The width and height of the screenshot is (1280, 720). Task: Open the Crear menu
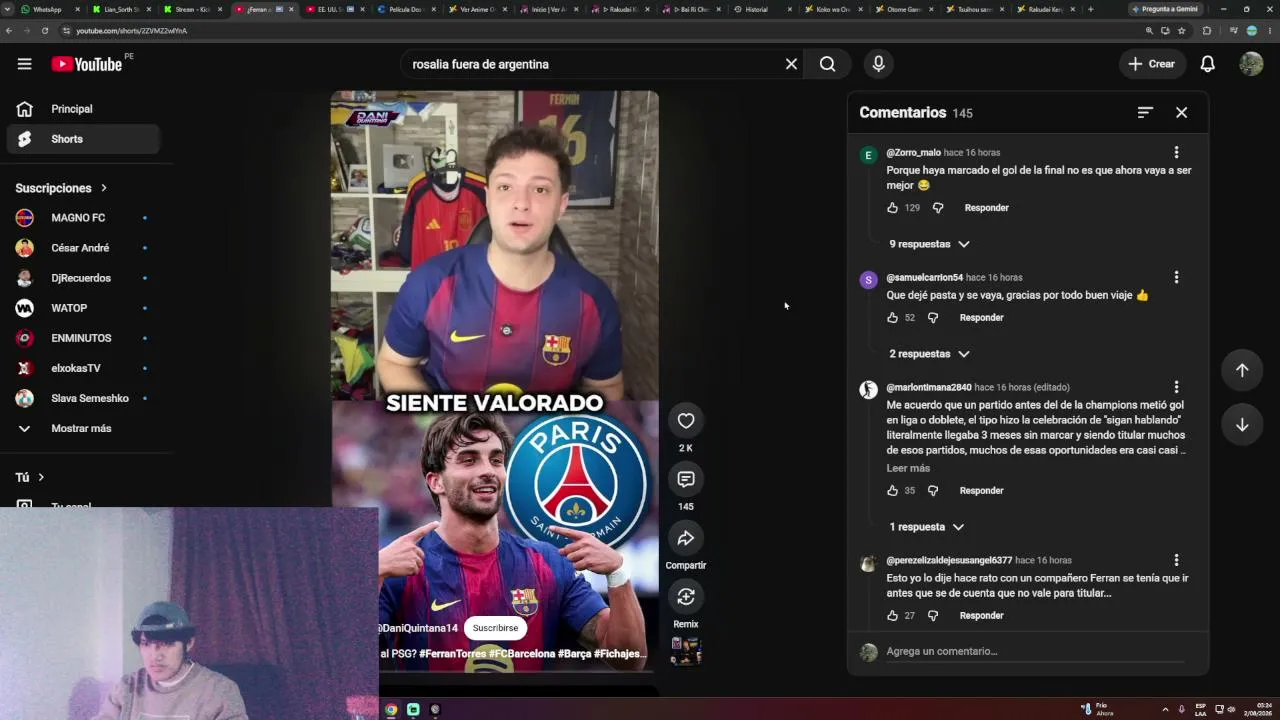pyautogui.click(x=1152, y=64)
